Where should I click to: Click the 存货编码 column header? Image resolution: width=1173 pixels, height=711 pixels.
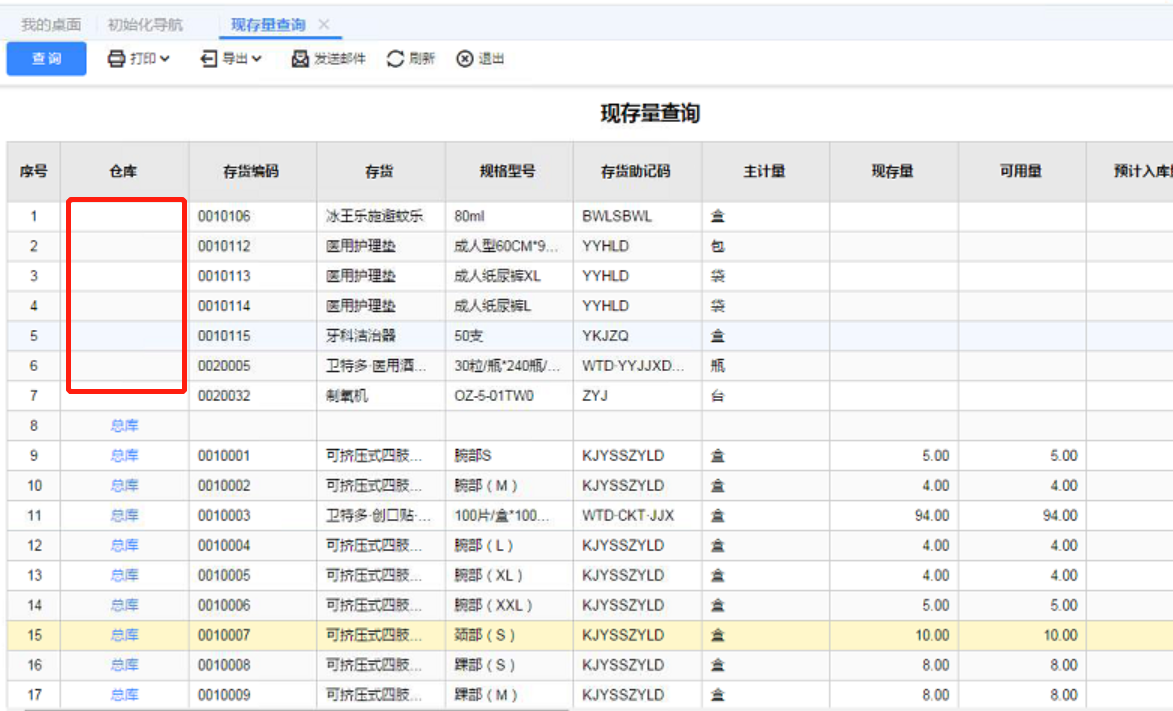pos(252,171)
